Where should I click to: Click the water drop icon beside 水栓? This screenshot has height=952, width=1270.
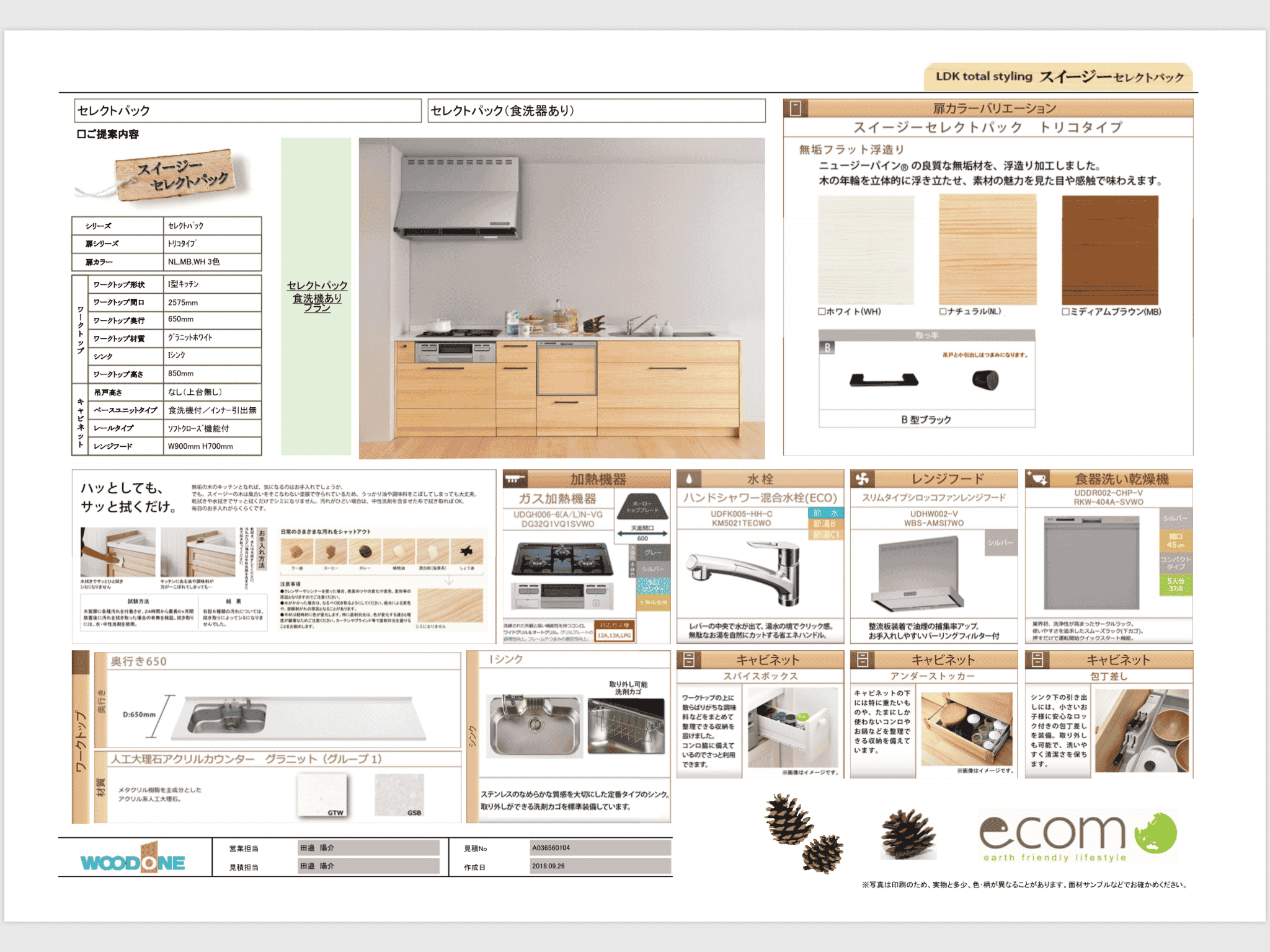tap(688, 479)
